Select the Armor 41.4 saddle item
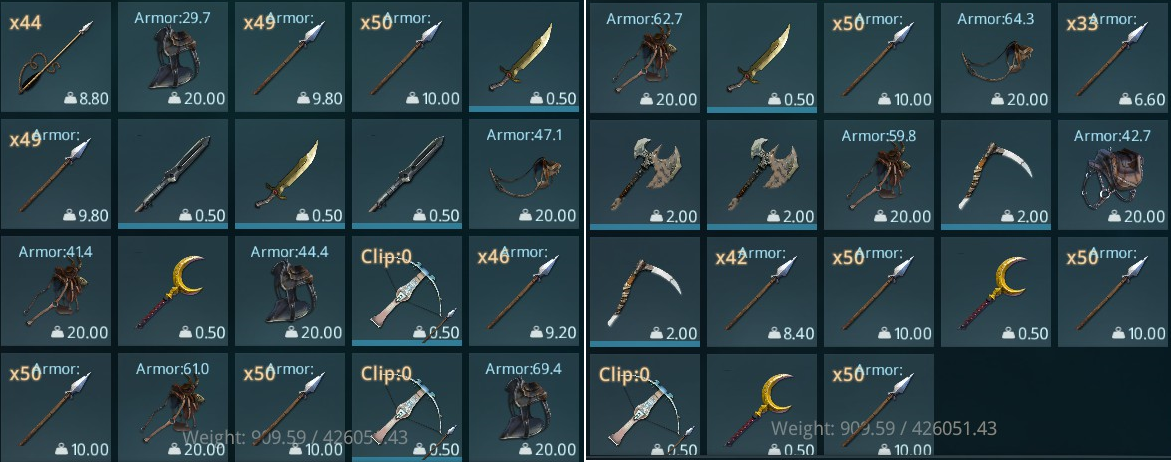The image size is (1172, 462). [55, 291]
